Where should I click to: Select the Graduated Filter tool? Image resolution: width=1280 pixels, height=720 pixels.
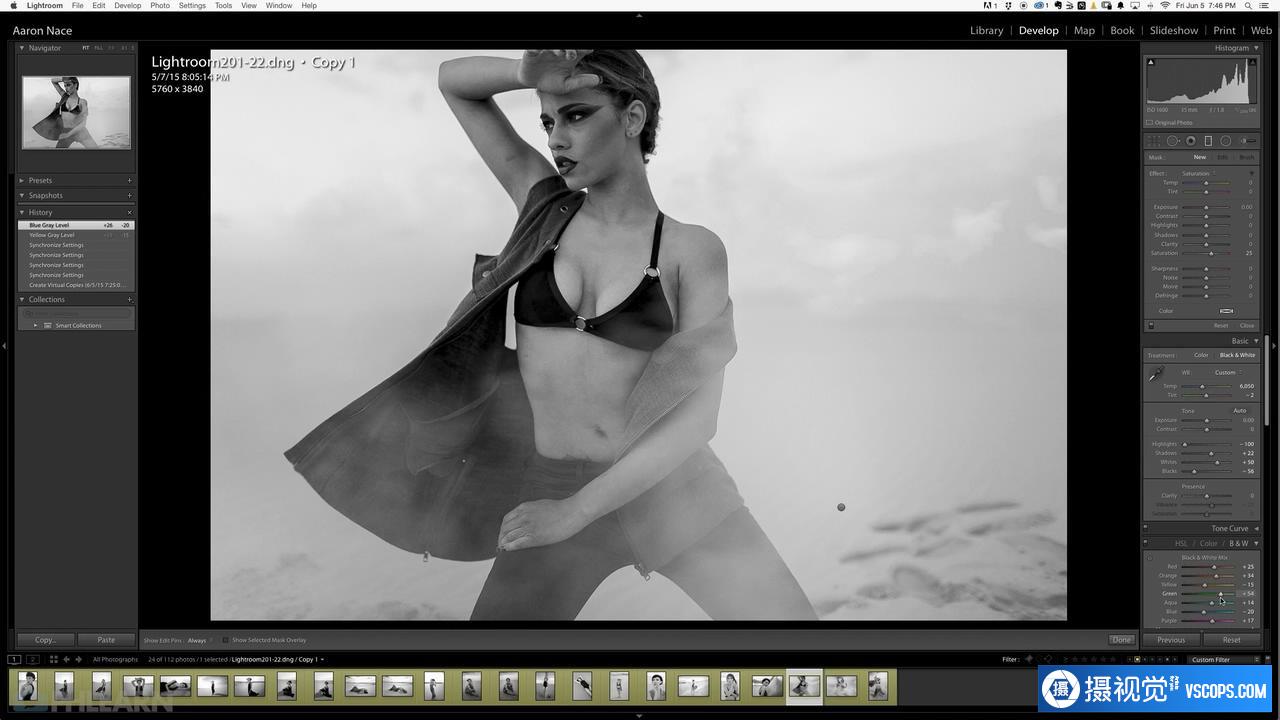pyautogui.click(x=1208, y=141)
